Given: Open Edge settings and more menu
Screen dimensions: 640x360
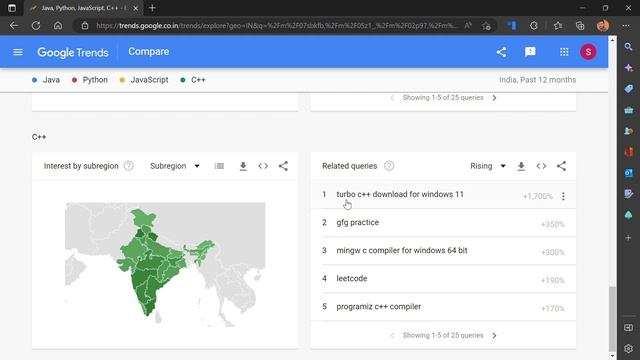Looking at the screenshot, I should [x=626, y=26].
